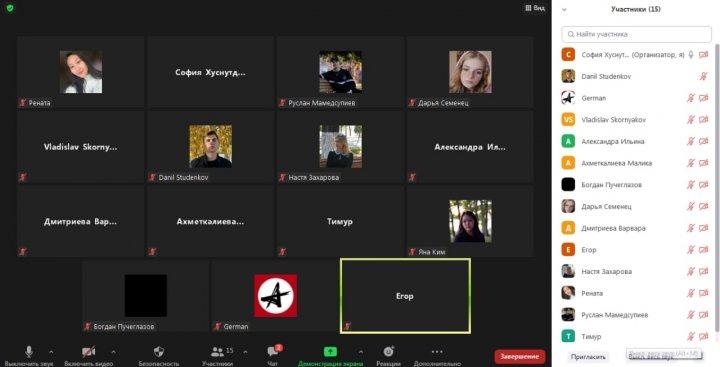
Task: Click the red Завершение end button
Action: click(520, 356)
